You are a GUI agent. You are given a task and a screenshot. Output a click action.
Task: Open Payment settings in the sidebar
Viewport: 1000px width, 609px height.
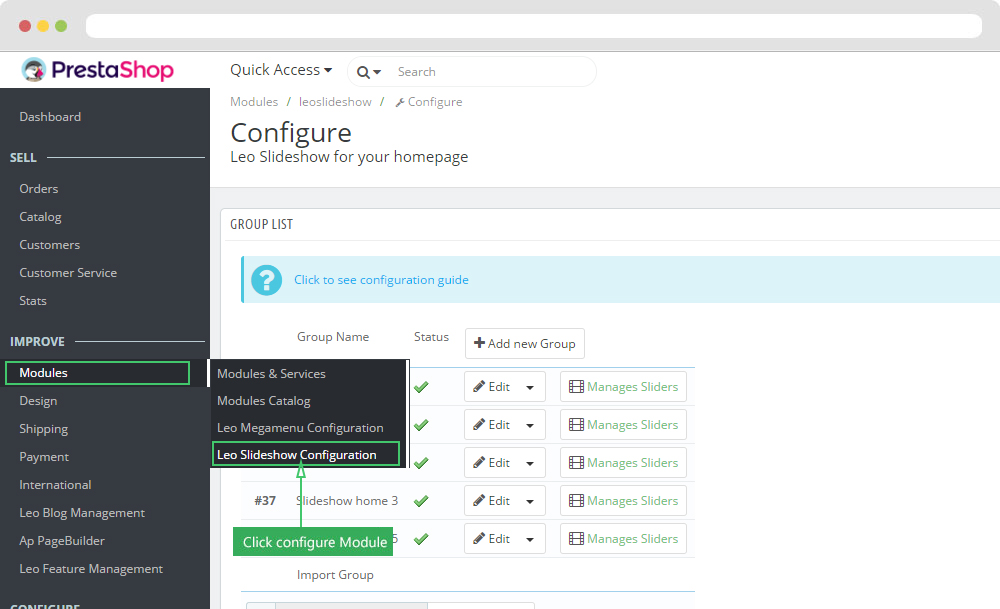click(x=44, y=457)
